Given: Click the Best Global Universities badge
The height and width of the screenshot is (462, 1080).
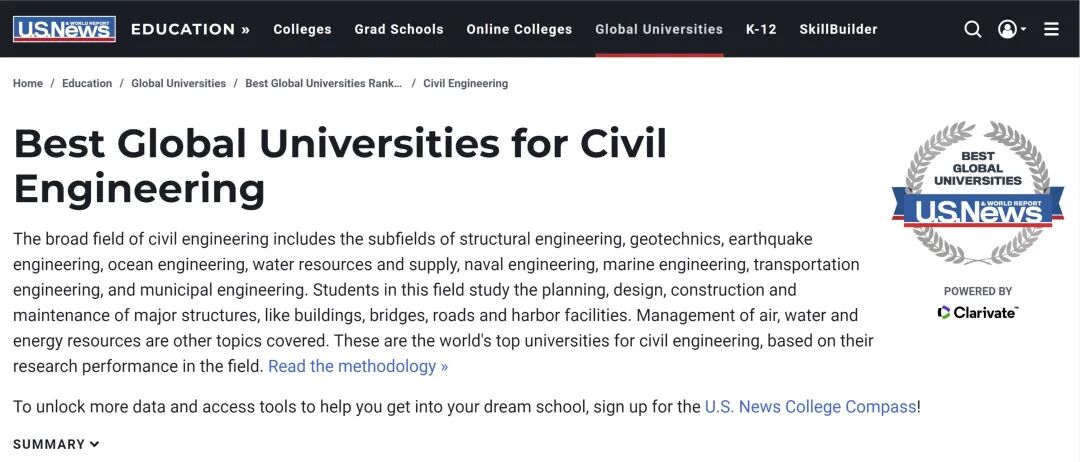Looking at the screenshot, I should [x=977, y=193].
